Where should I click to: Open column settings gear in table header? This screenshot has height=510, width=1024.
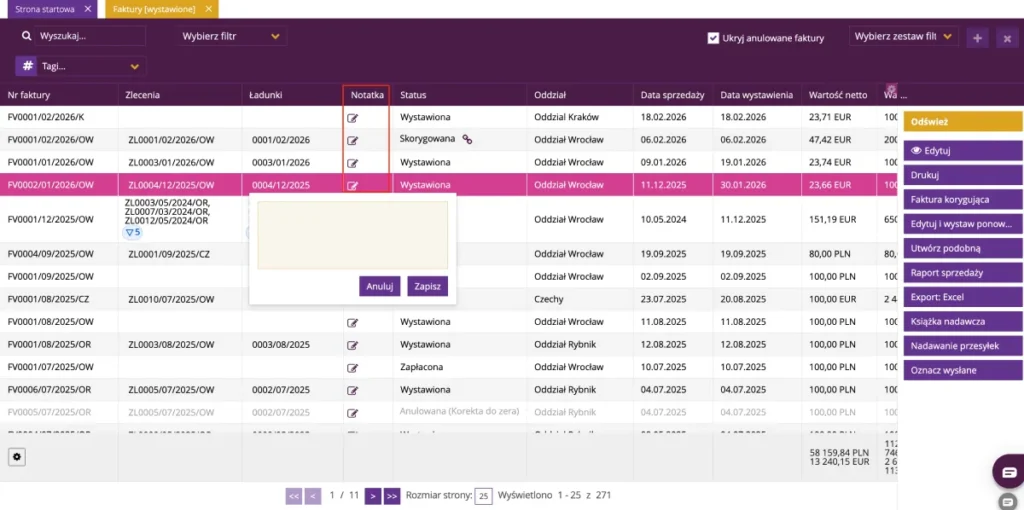(x=892, y=89)
